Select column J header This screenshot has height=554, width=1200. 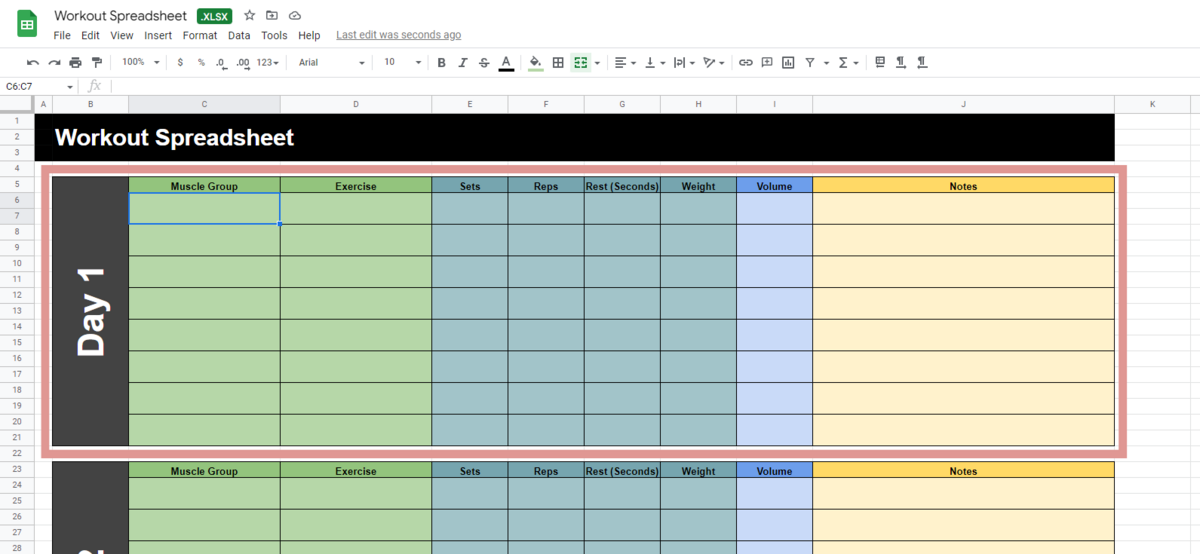tap(963, 104)
